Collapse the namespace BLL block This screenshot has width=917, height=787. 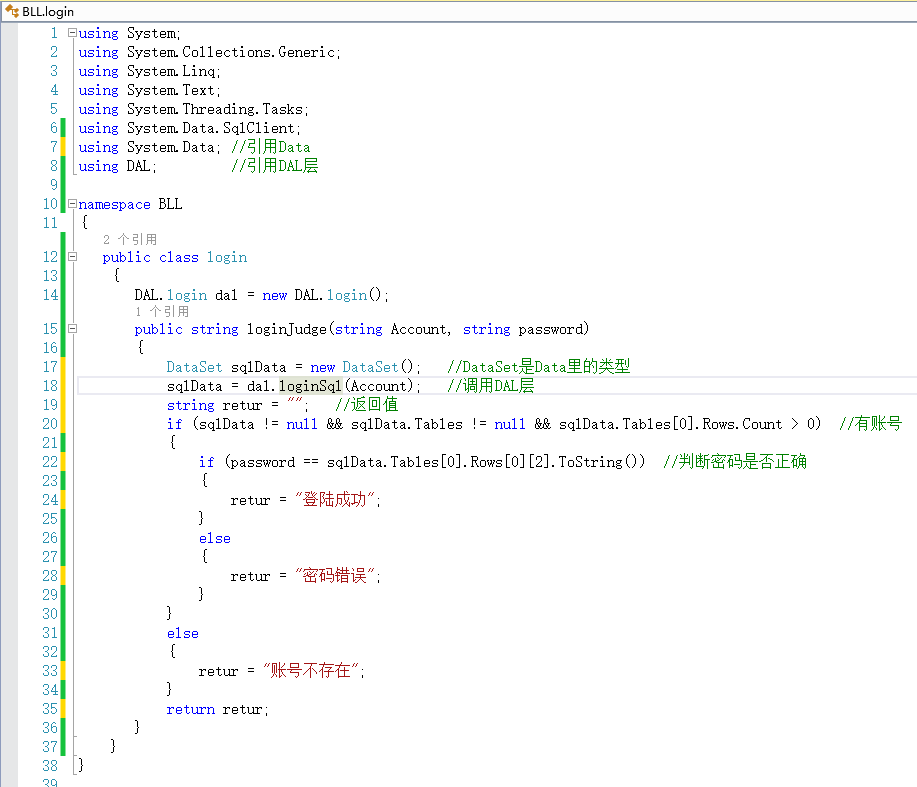72,204
